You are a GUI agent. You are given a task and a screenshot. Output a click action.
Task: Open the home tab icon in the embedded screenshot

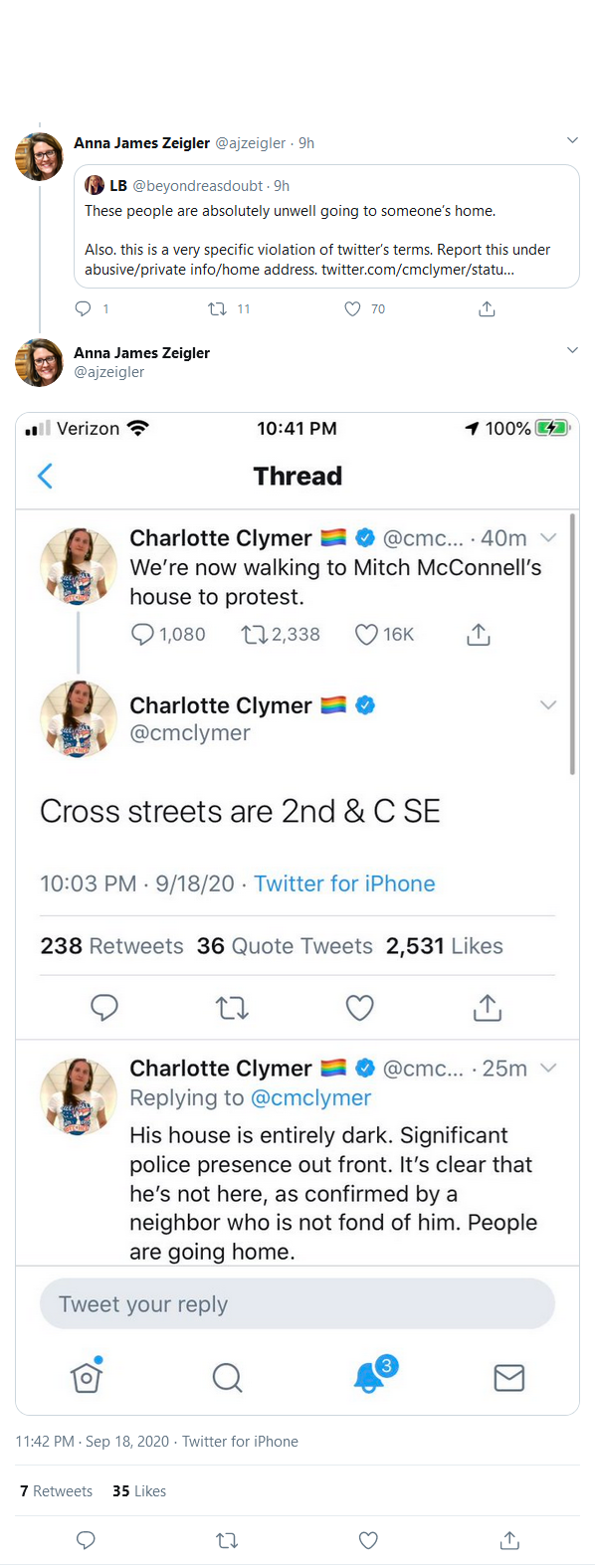pos(87,1376)
